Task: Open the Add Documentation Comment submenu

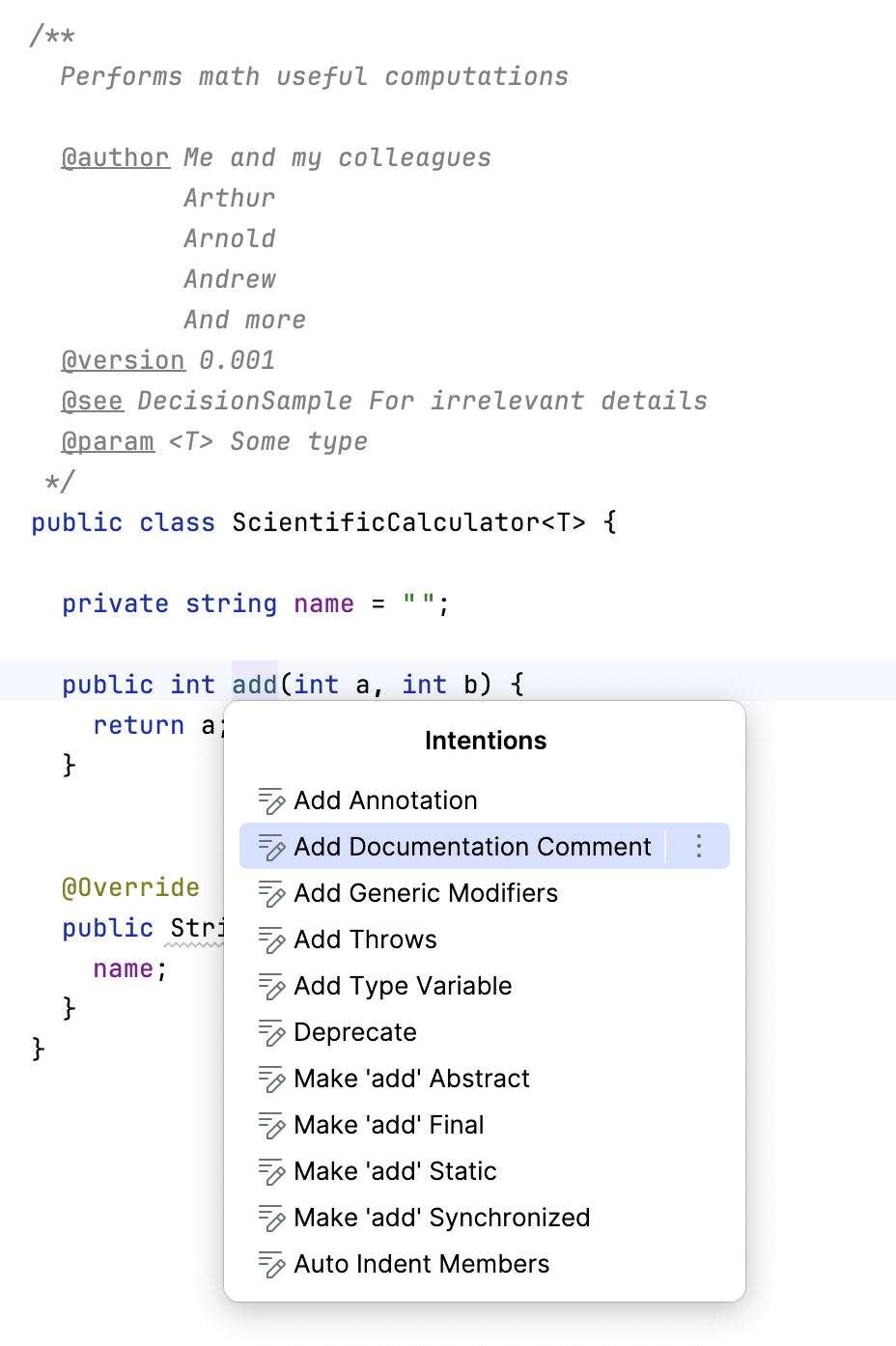Action: pyautogui.click(x=699, y=846)
